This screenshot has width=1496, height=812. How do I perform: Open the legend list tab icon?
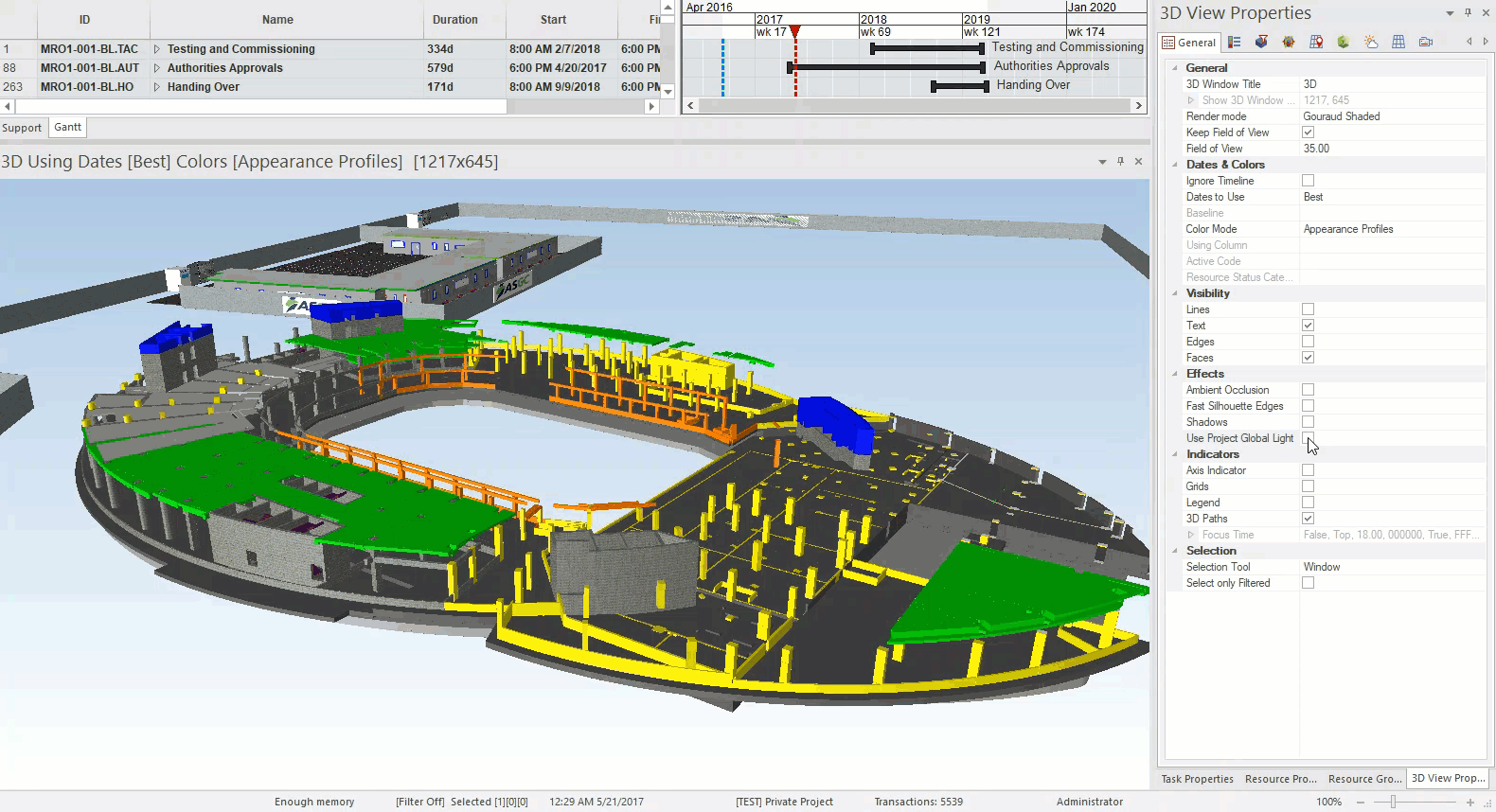pyautogui.click(x=1235, y=43)
